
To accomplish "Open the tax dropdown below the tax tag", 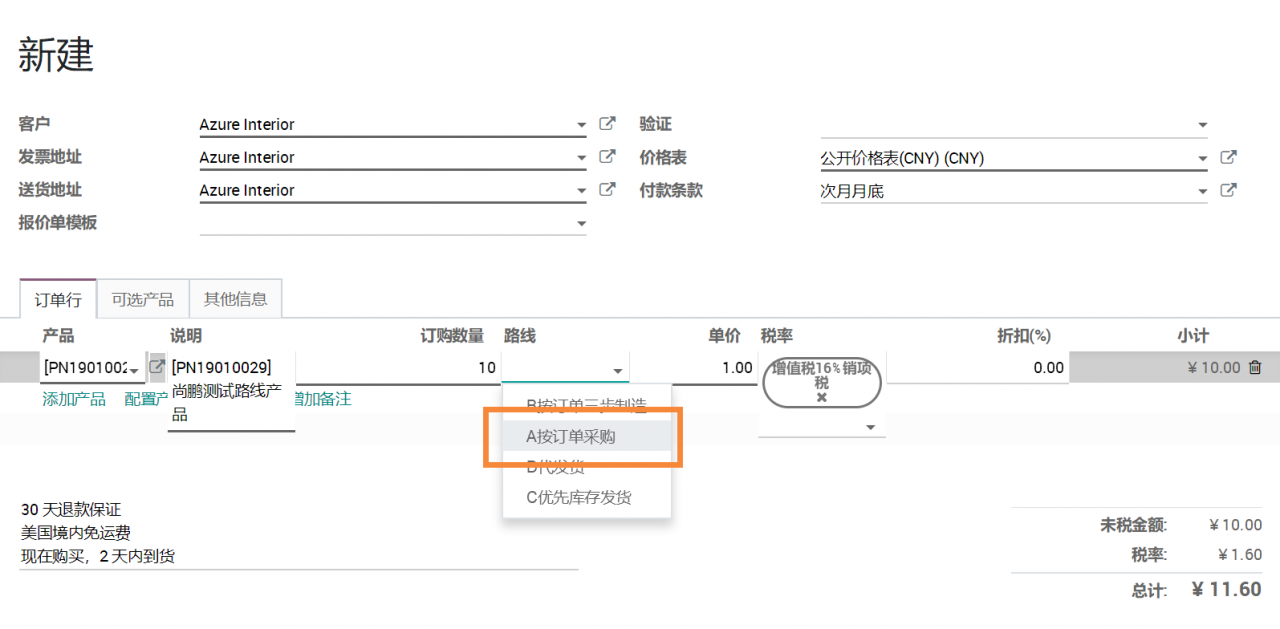I will coord(870,427).
